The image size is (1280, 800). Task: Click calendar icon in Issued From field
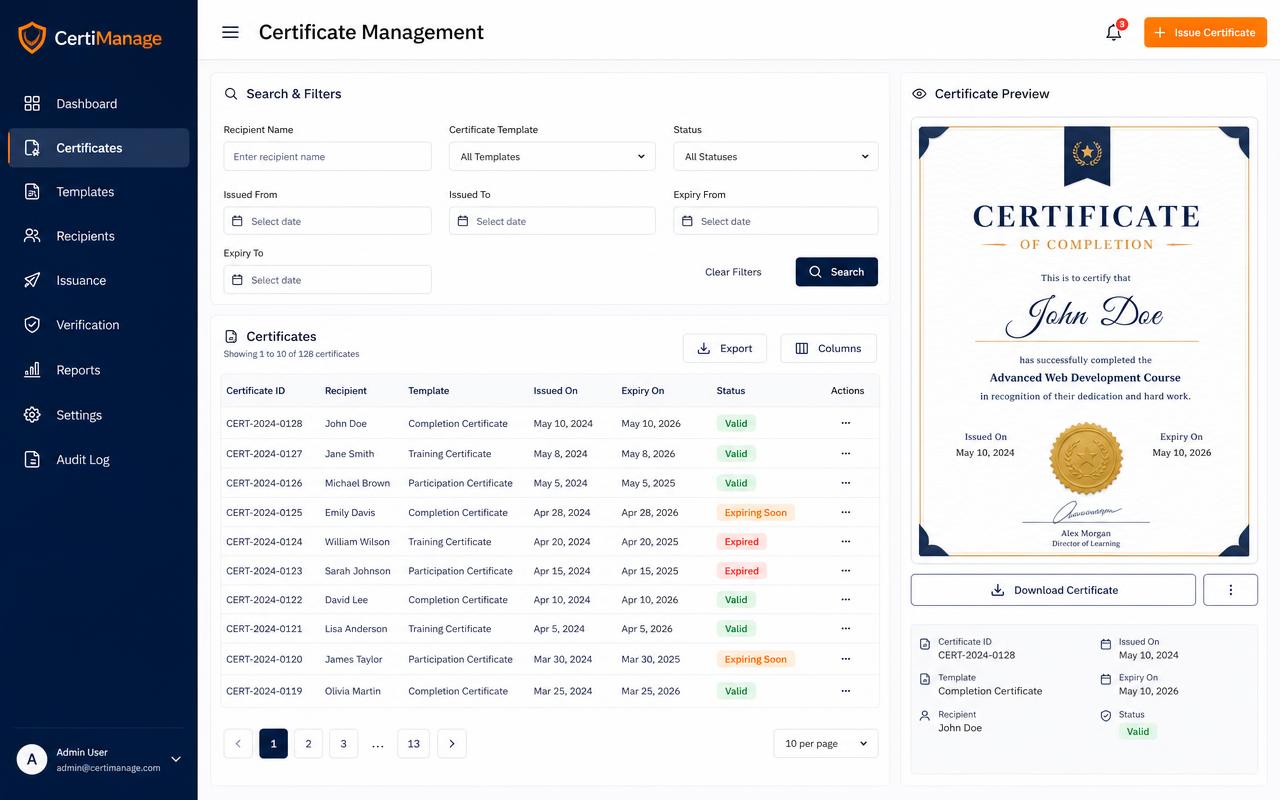pyautogui.click(x=237, y=221)
